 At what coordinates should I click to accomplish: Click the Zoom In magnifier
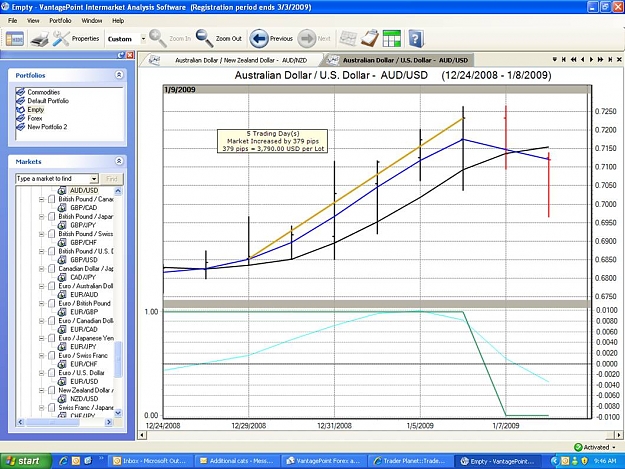[x=157, y=39]
